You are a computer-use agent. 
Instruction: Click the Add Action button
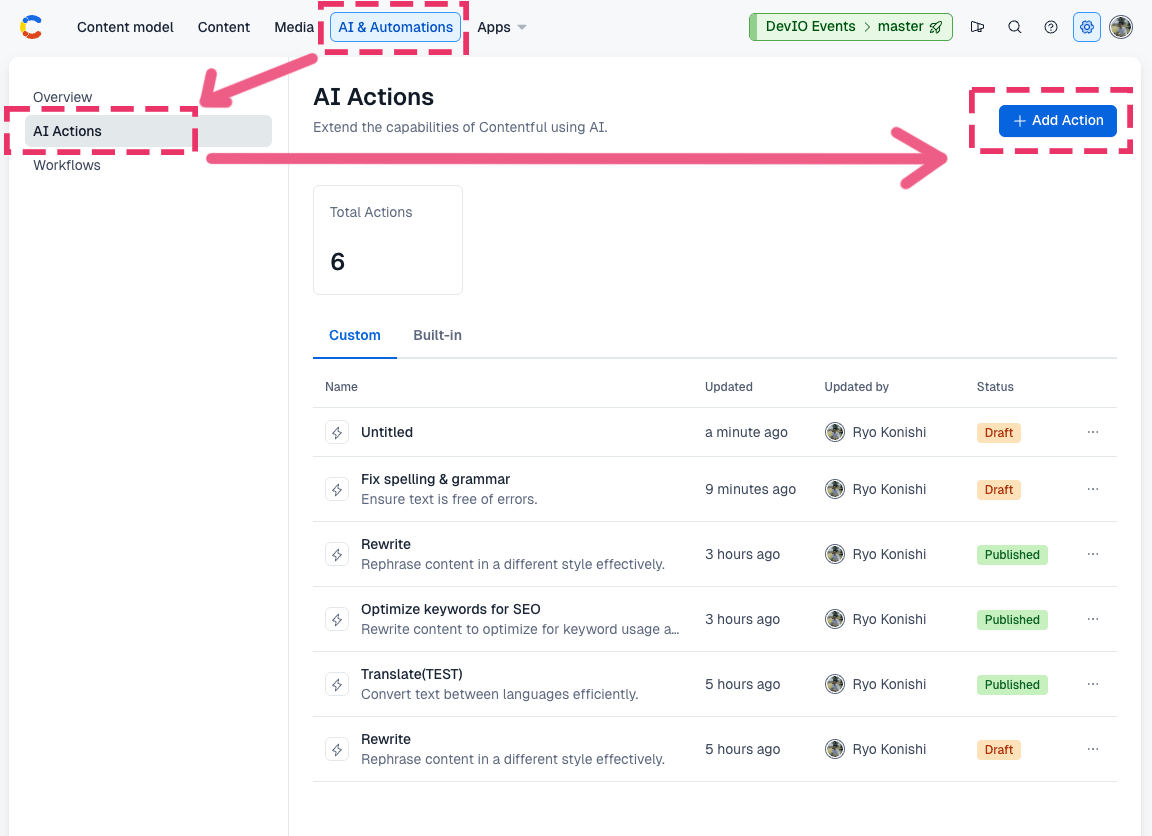(1058, 120)
